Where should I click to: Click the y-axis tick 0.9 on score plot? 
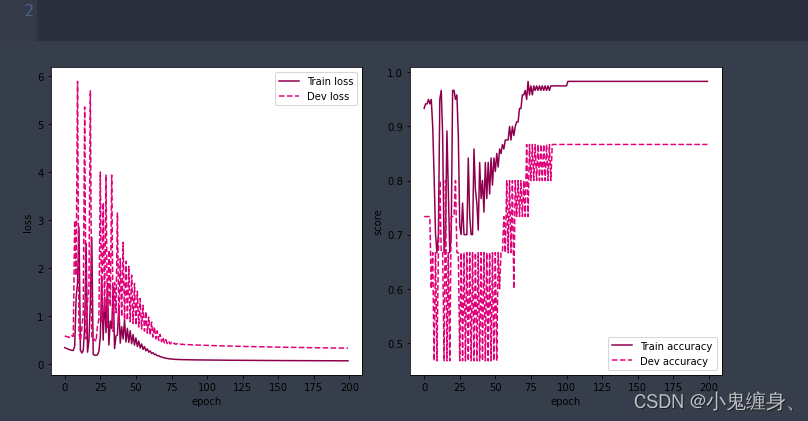[x=395, y=127]
